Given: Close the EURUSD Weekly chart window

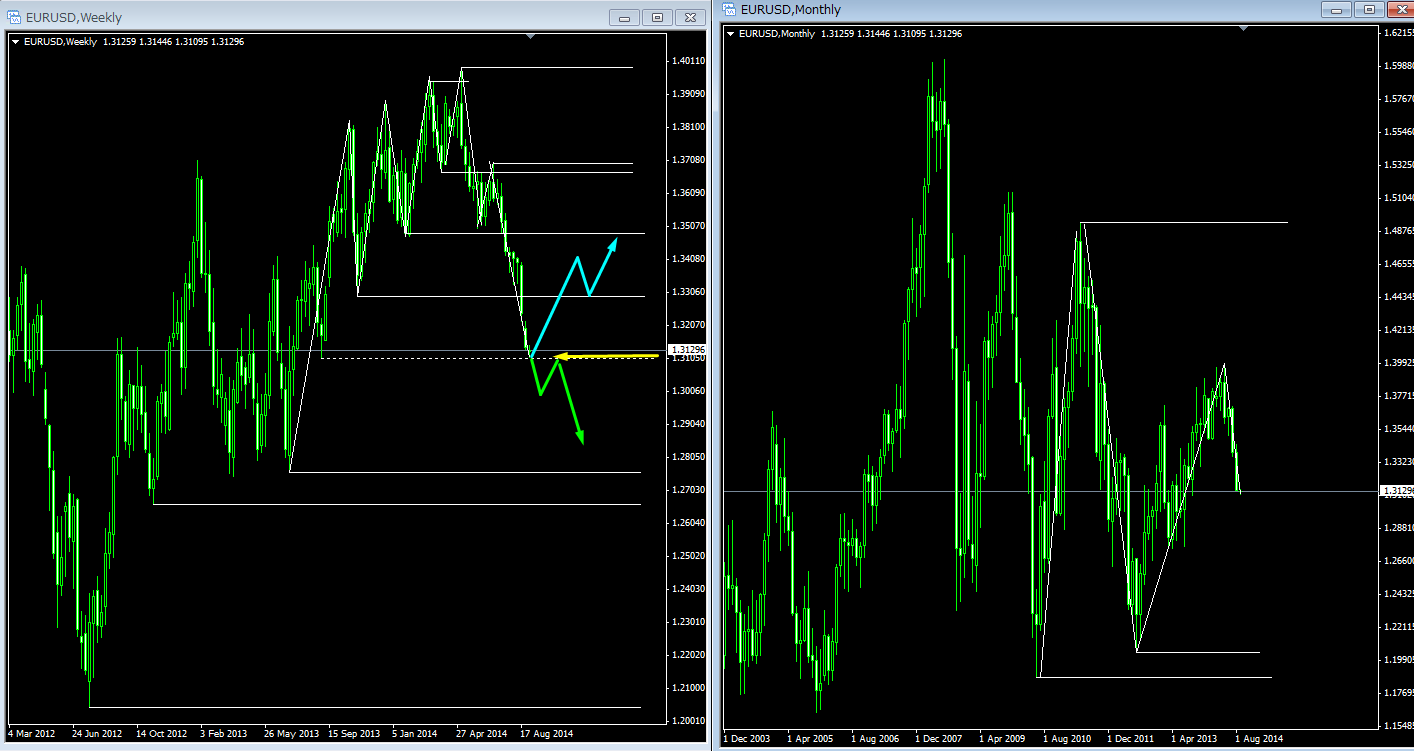Looking at the screenshot, I should tap(690, 18).
